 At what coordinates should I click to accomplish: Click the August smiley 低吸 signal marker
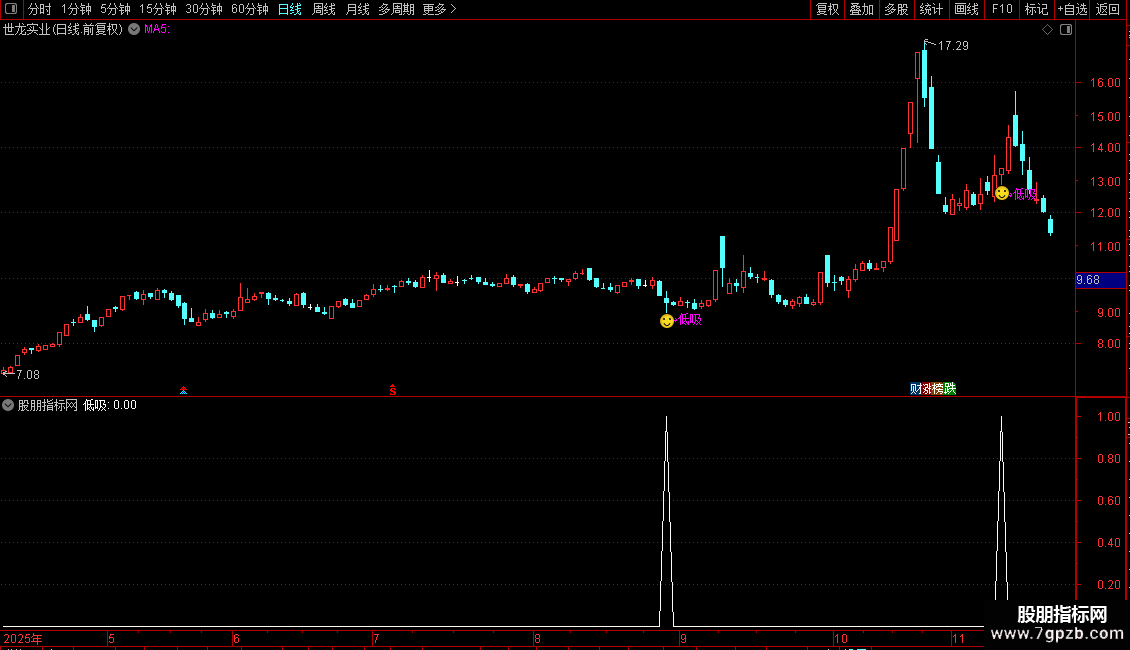point(667,321)
